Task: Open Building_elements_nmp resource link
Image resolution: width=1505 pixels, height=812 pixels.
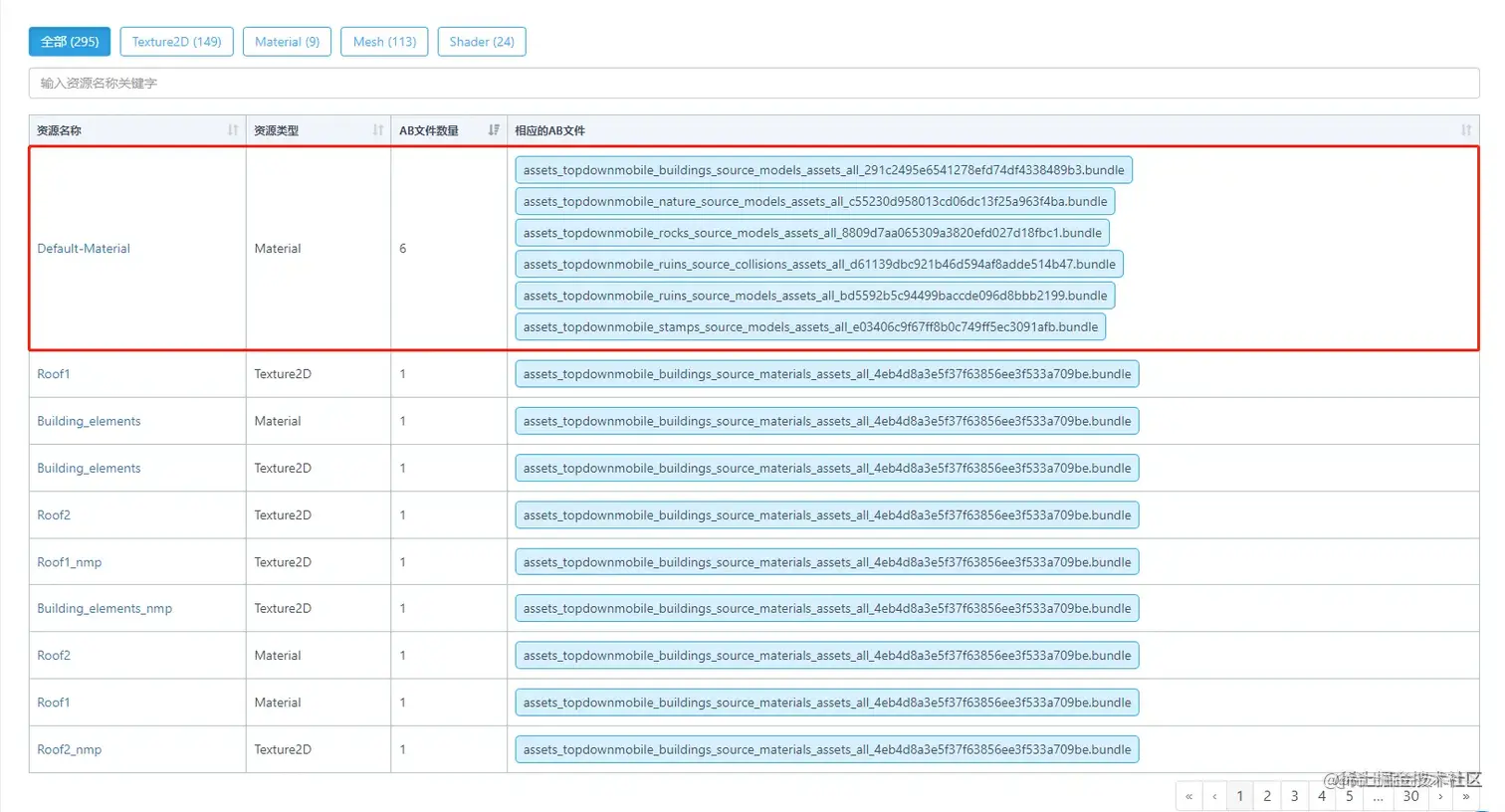Action: click(105, 608)
